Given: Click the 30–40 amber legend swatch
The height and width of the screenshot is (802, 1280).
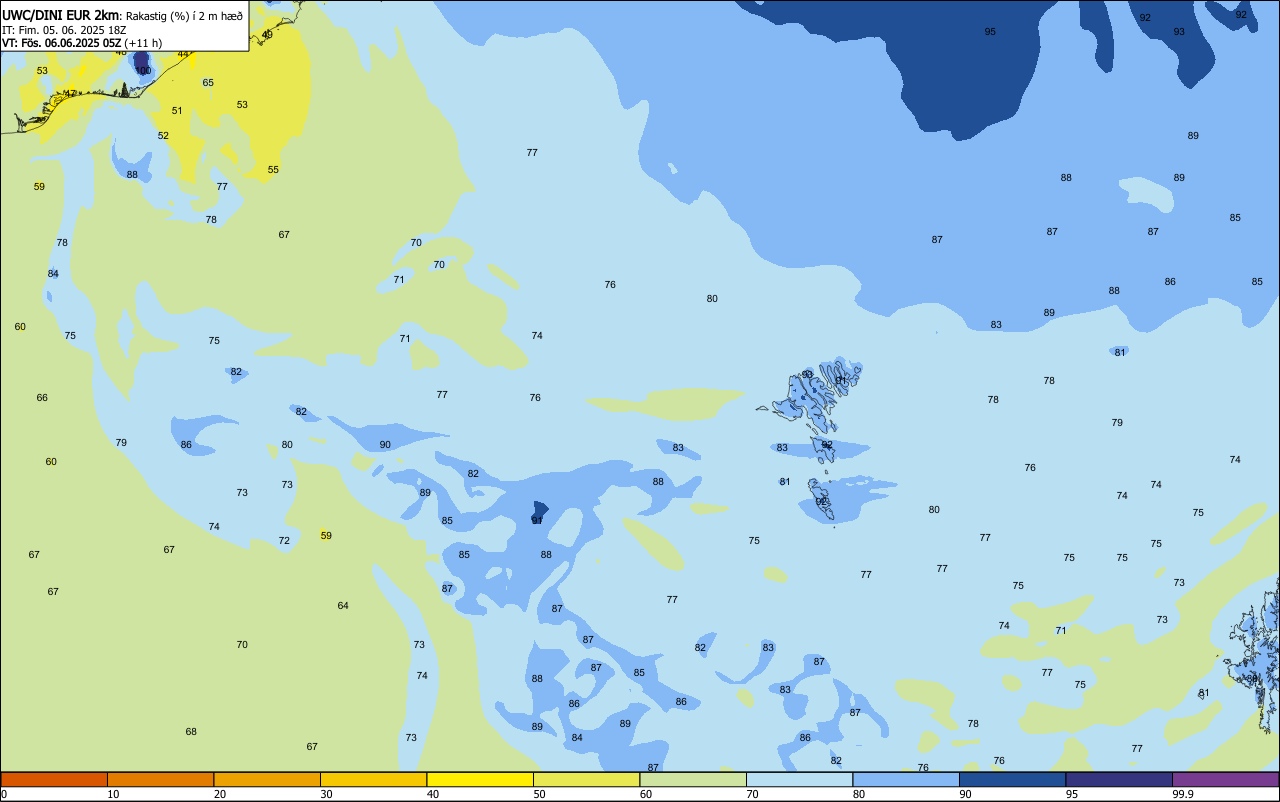Looking at the screenshot, I should (x=373, y=779).
